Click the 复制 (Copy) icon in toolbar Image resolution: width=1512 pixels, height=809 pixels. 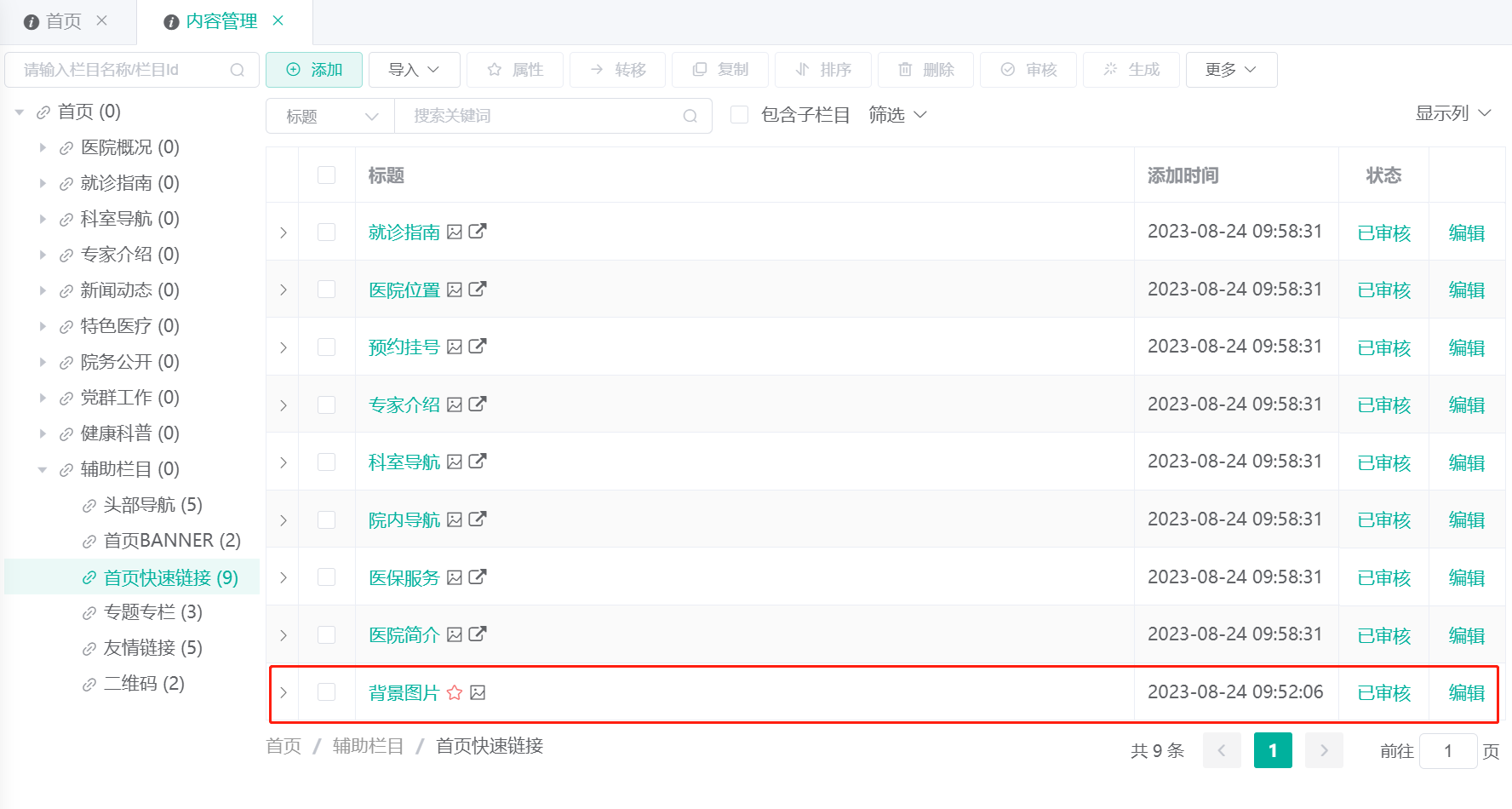click(x=700, y=70)
